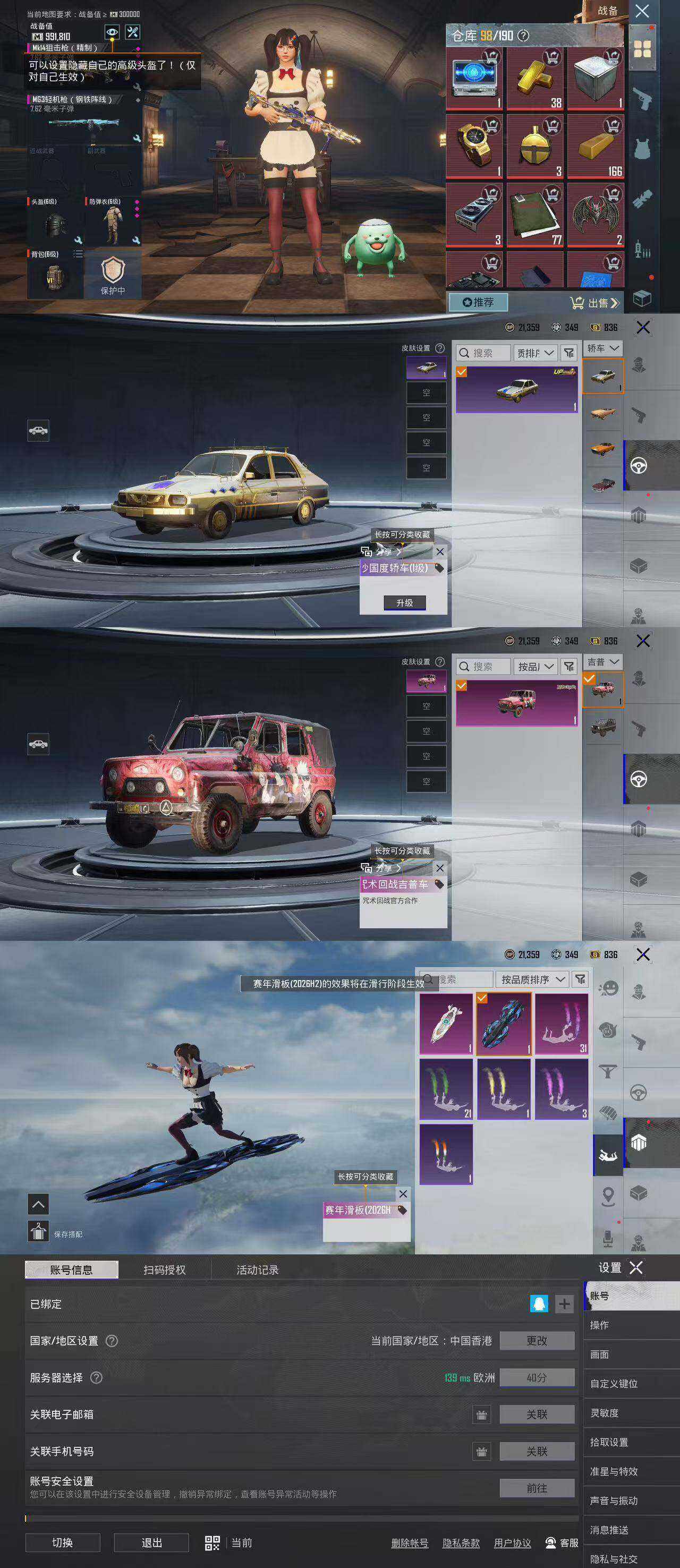
Task: Open the QR code icon near 当前
Action: 212,1543
